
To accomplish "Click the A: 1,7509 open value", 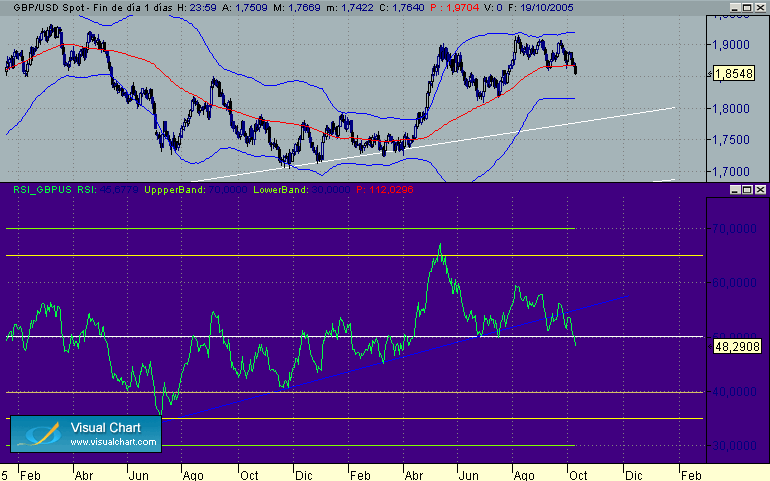I will click(x=245, y=7).
